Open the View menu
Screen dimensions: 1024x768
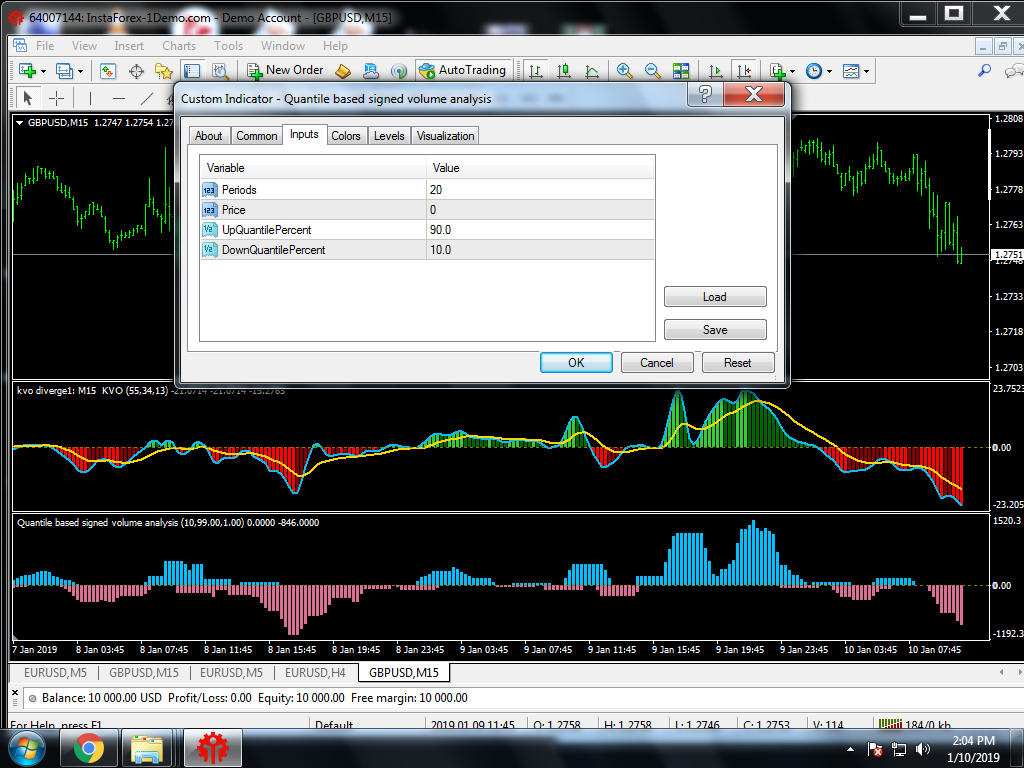[84, 46]
